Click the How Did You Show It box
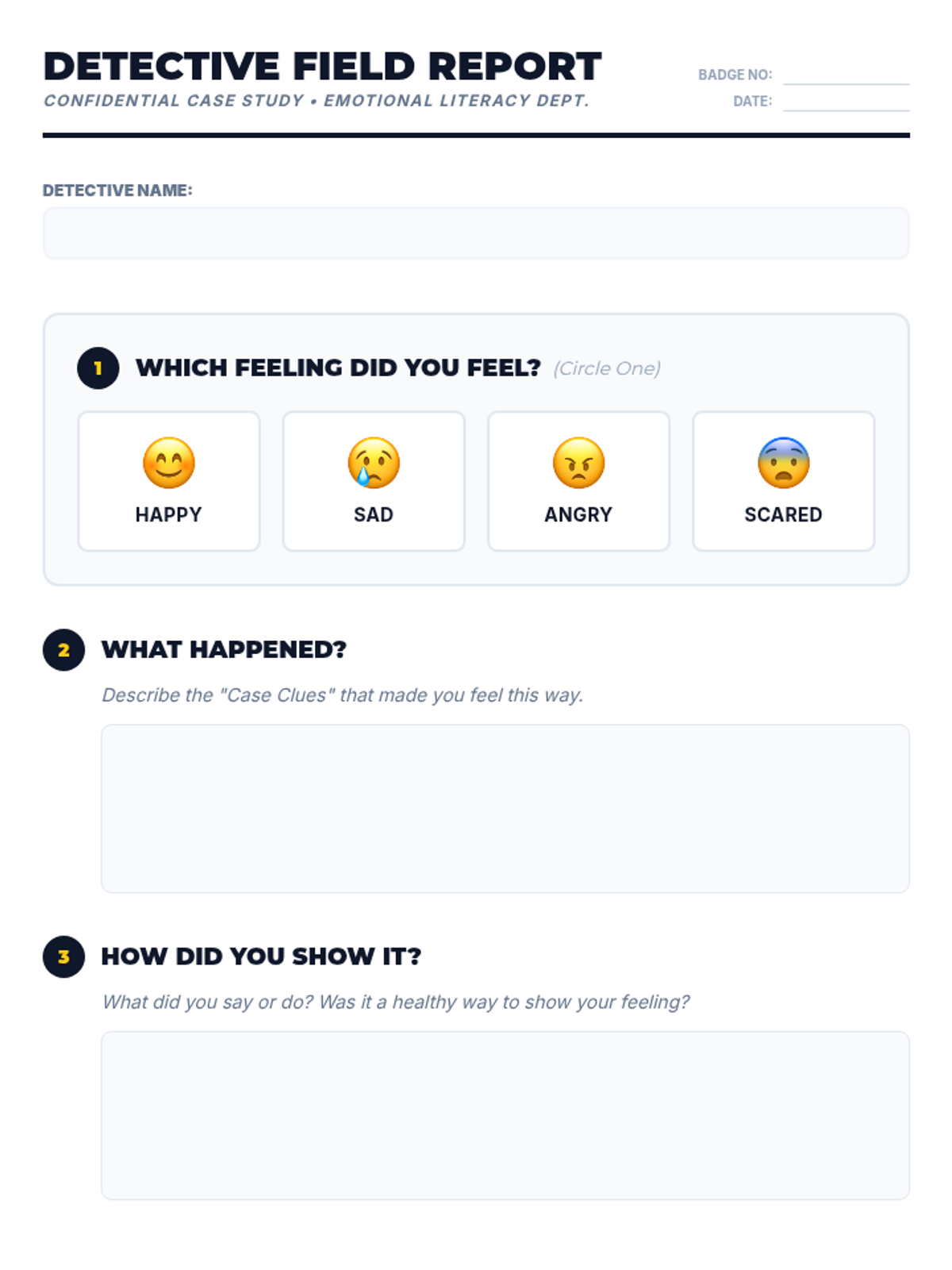 click(x=505, y=1115)
